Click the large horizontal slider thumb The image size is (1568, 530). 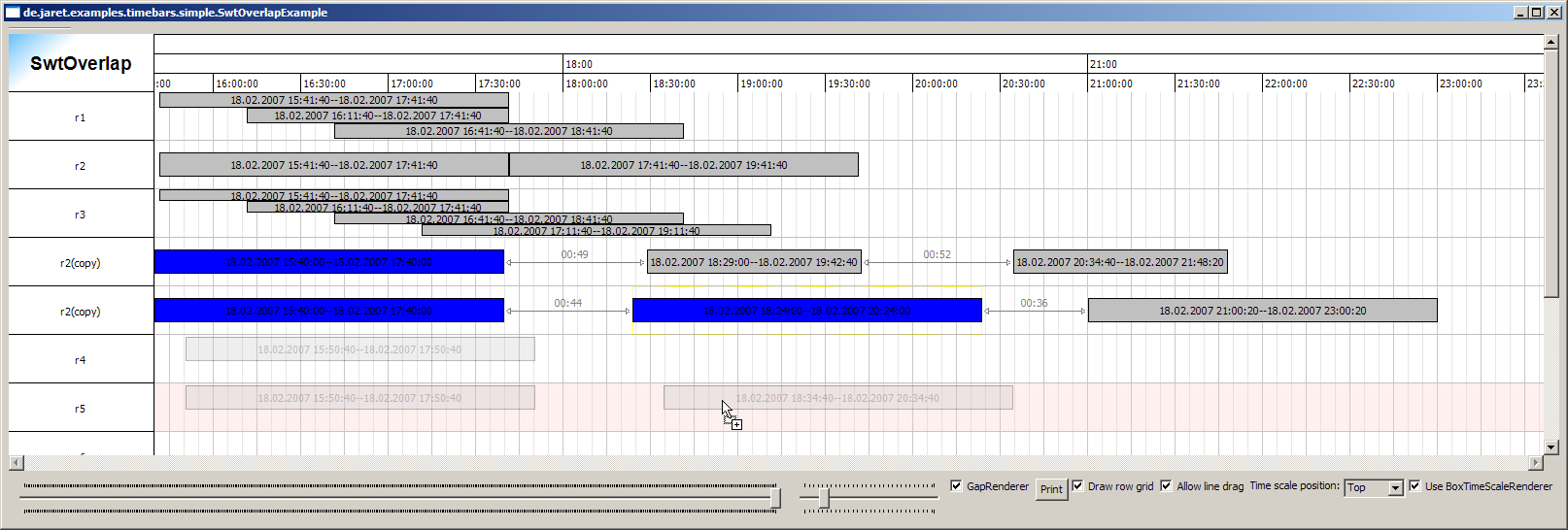coord(775,498)
